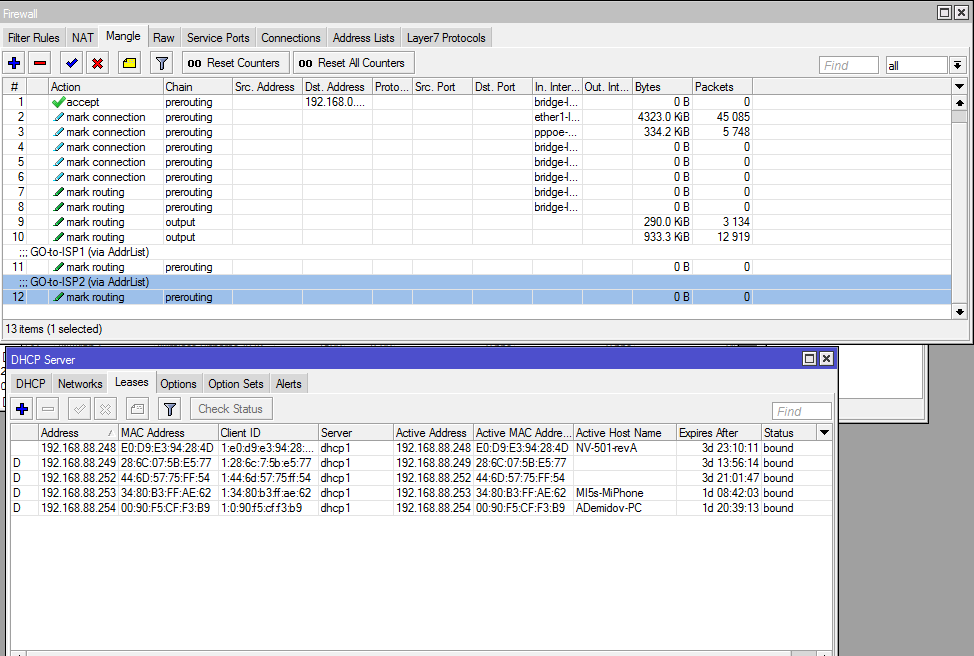
Task: Enable selected firewall rule with blue checkmark
Action: (71, 63)
